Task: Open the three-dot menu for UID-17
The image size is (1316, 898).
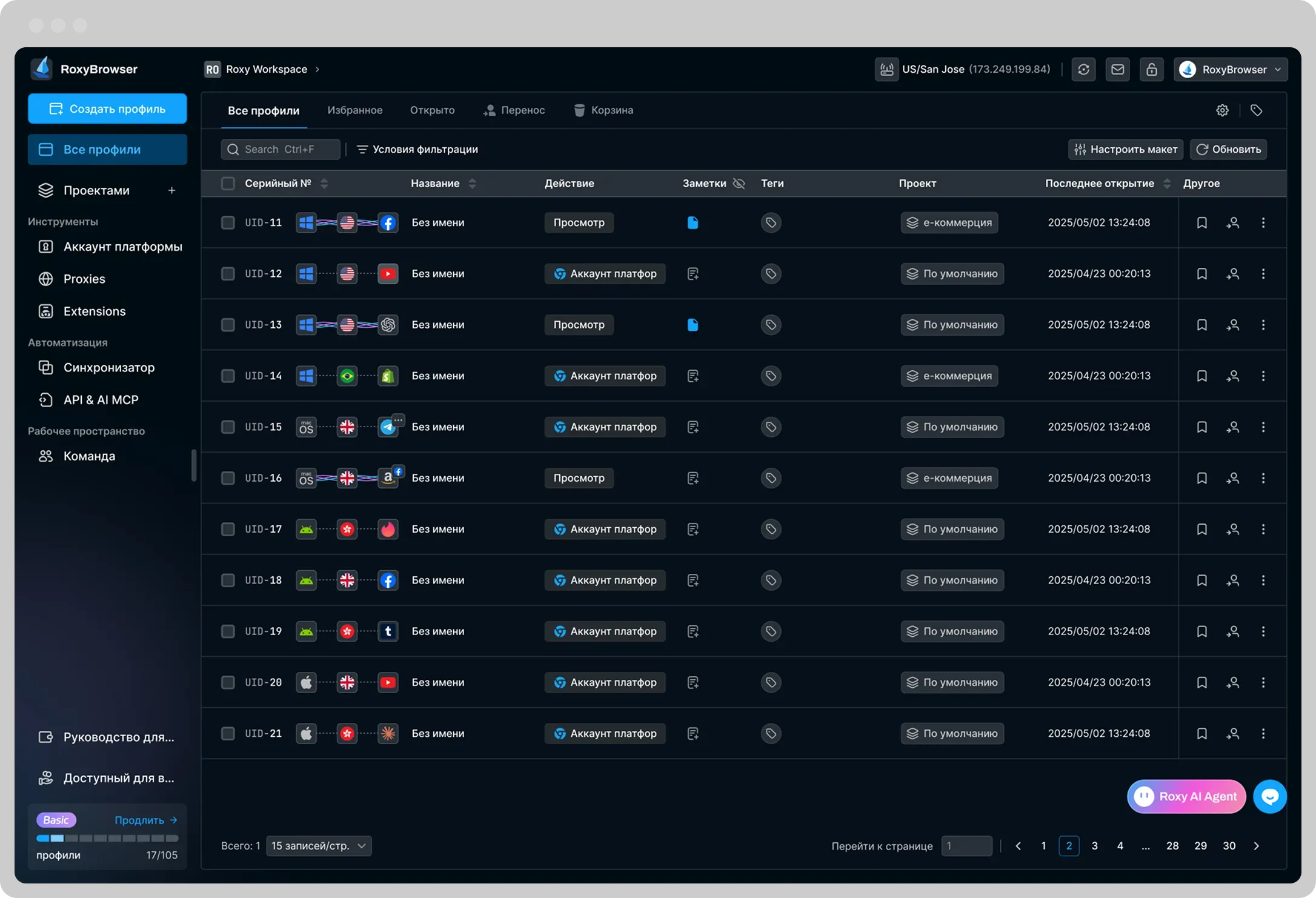Action: pos(1263,529)
